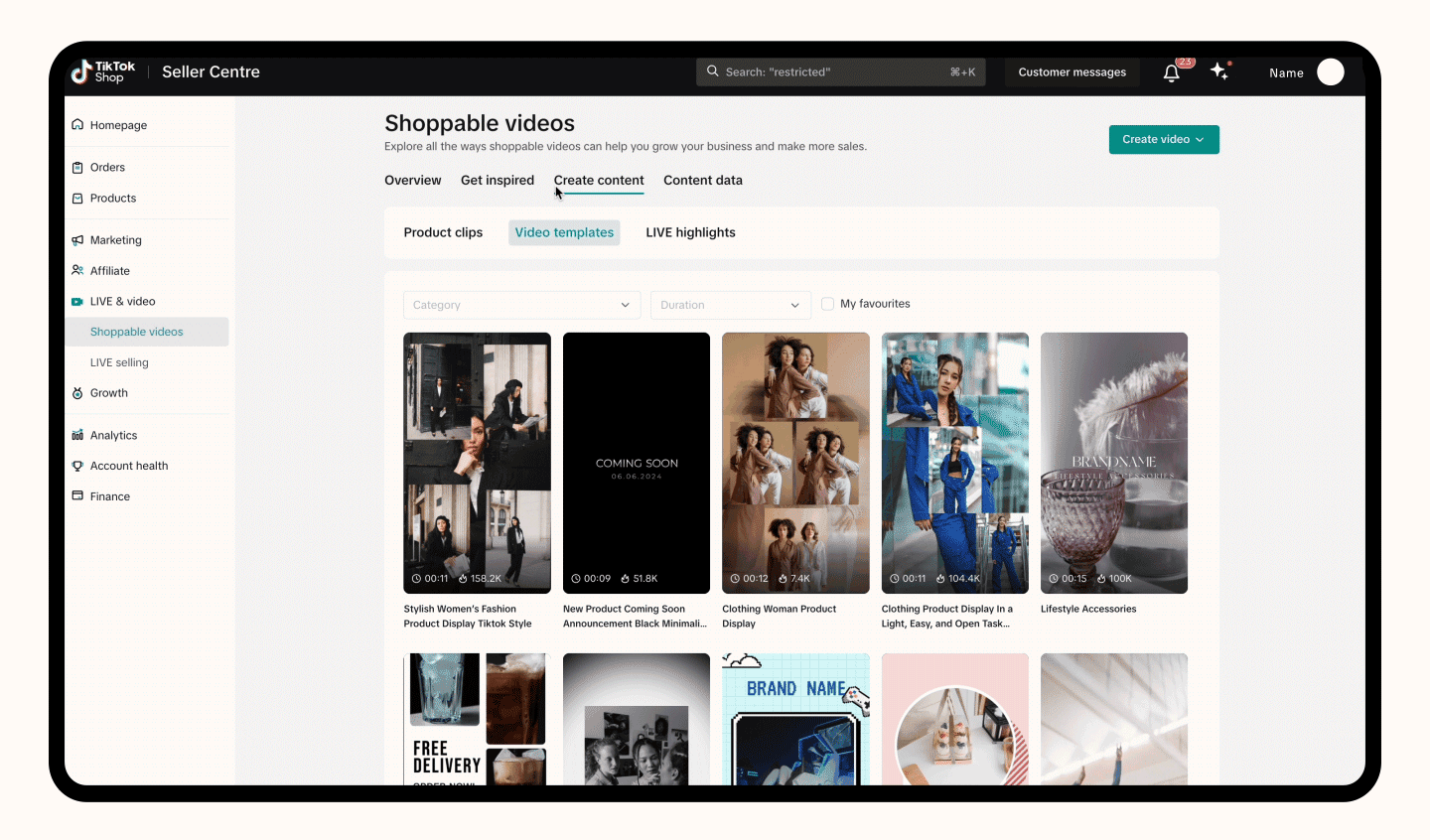Tick the My favourites checkbox
This screenshot has height=840, width=1430.
tap(827, 304)
